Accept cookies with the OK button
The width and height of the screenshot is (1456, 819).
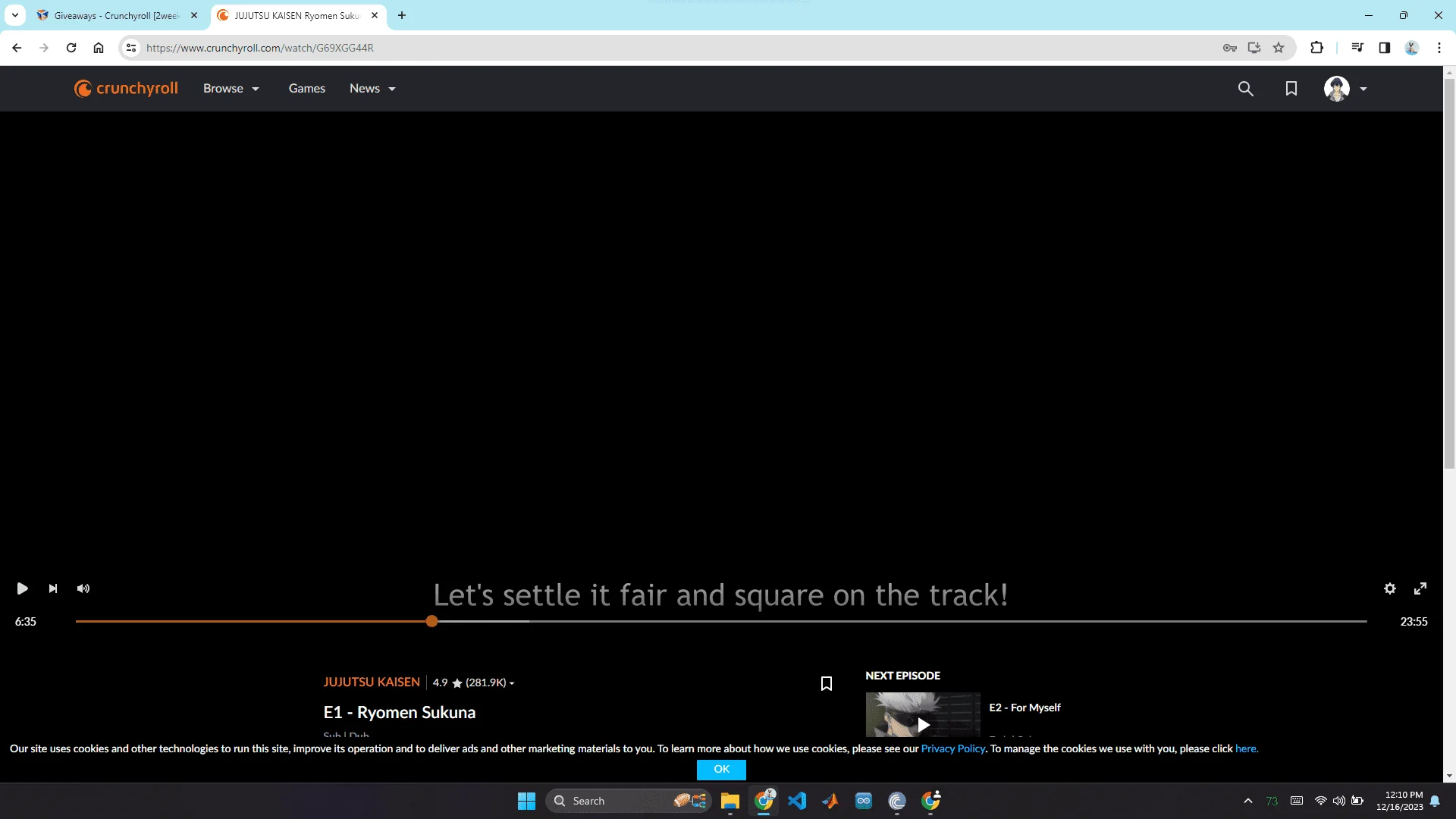click(721, 769)
